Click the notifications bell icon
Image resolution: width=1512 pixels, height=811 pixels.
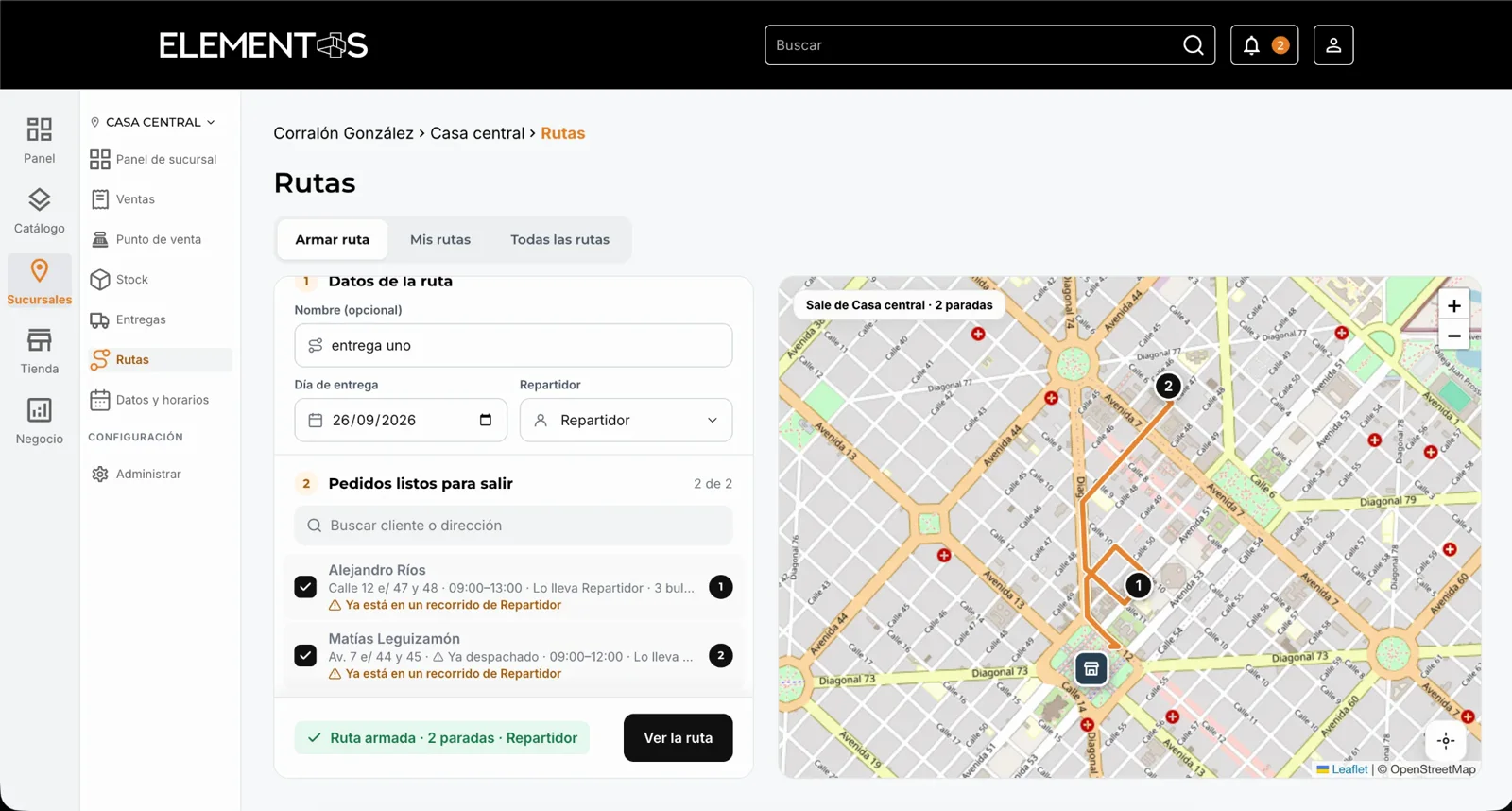click(x=1251, y=45)
